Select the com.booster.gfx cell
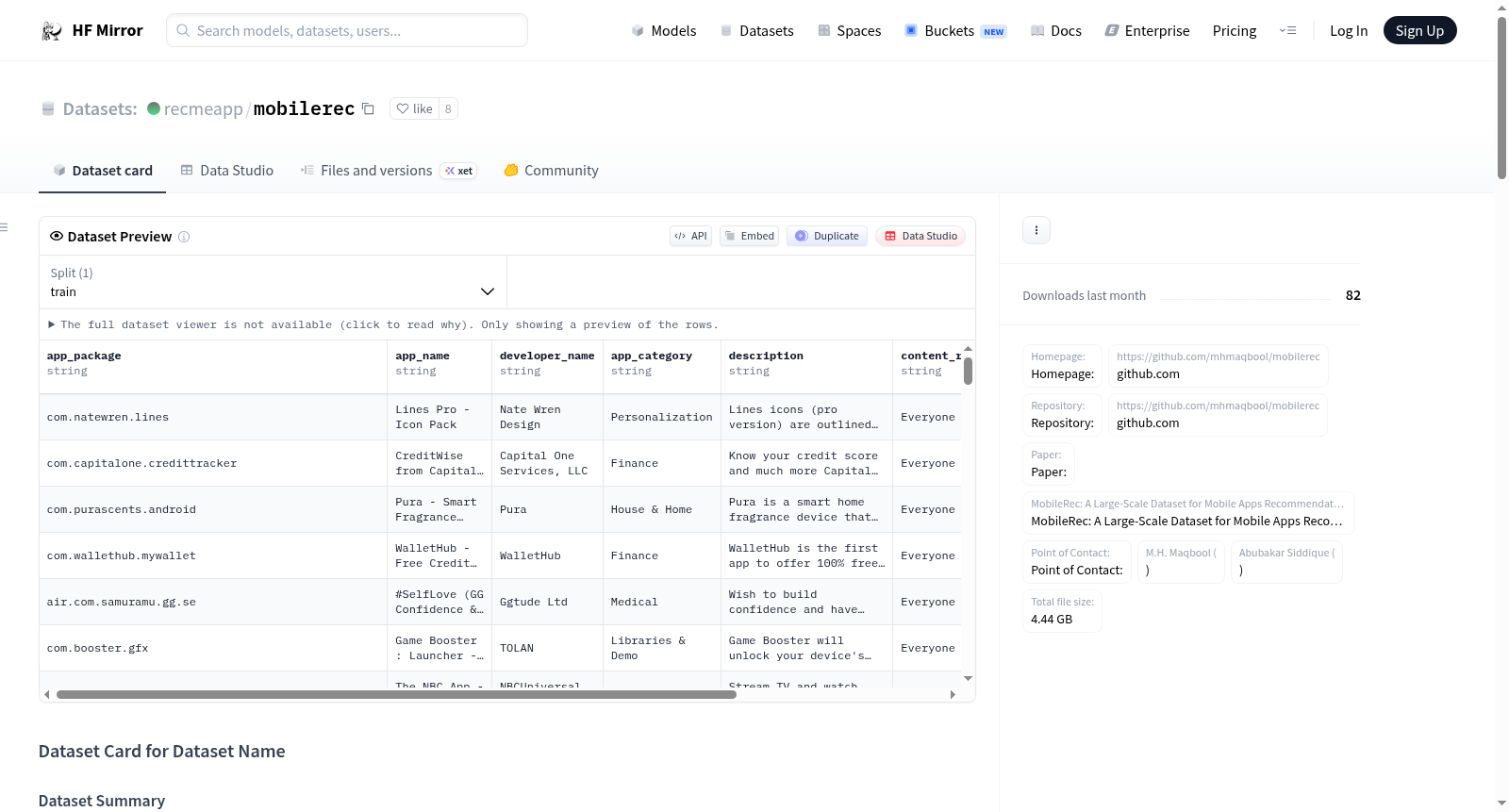The image size is (1509, 812). coord(213,649)
